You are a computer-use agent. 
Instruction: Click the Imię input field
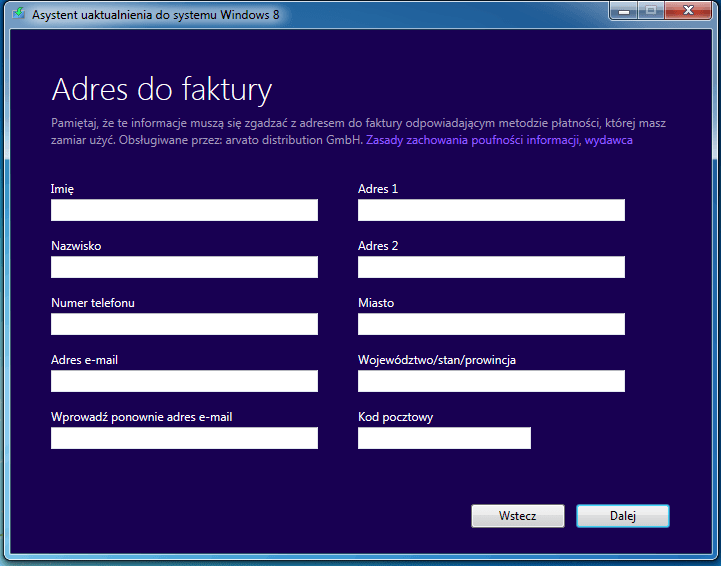(x=184, y=210)
